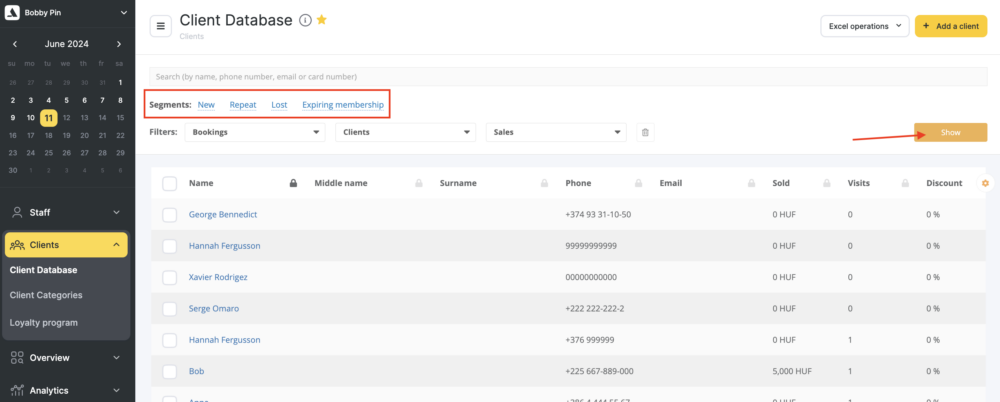The image size is (1000, 402).
Task: Open Serge Omaro client profile
Action: pyautogui.click(x=213, y=309)
